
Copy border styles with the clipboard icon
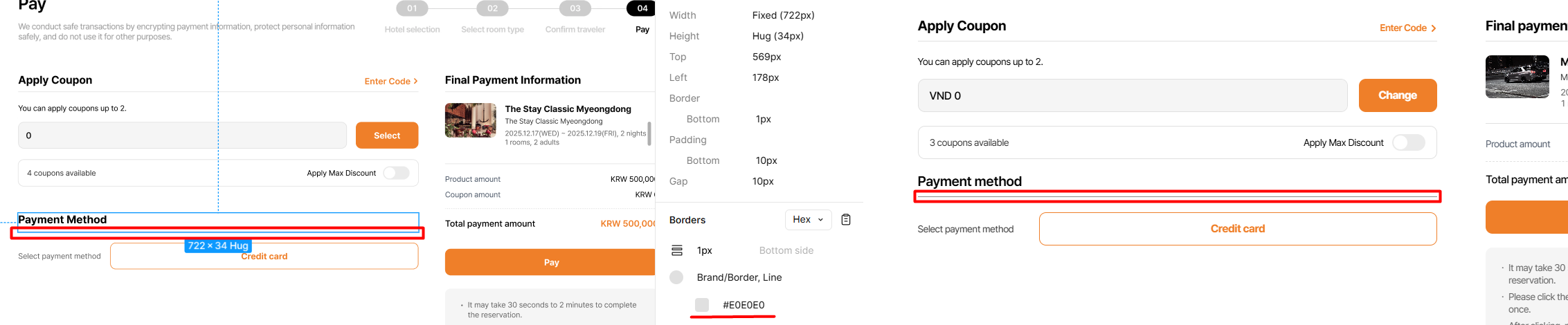tap(845, 220)
